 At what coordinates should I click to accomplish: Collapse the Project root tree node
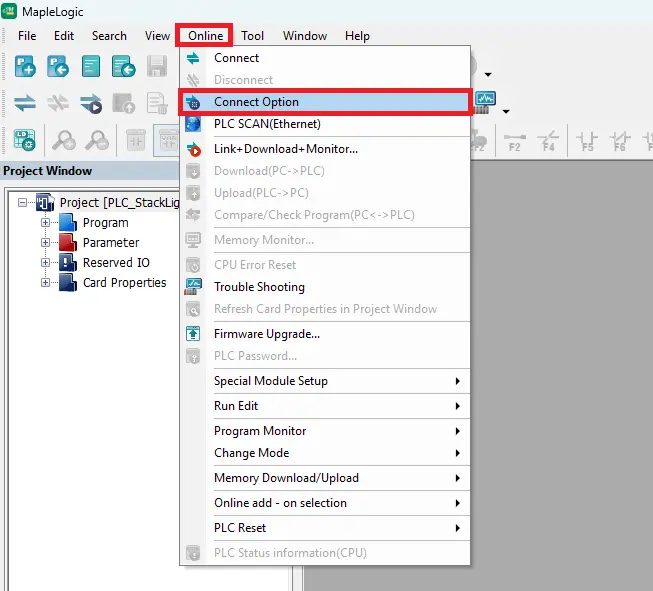tap(22, 203)
